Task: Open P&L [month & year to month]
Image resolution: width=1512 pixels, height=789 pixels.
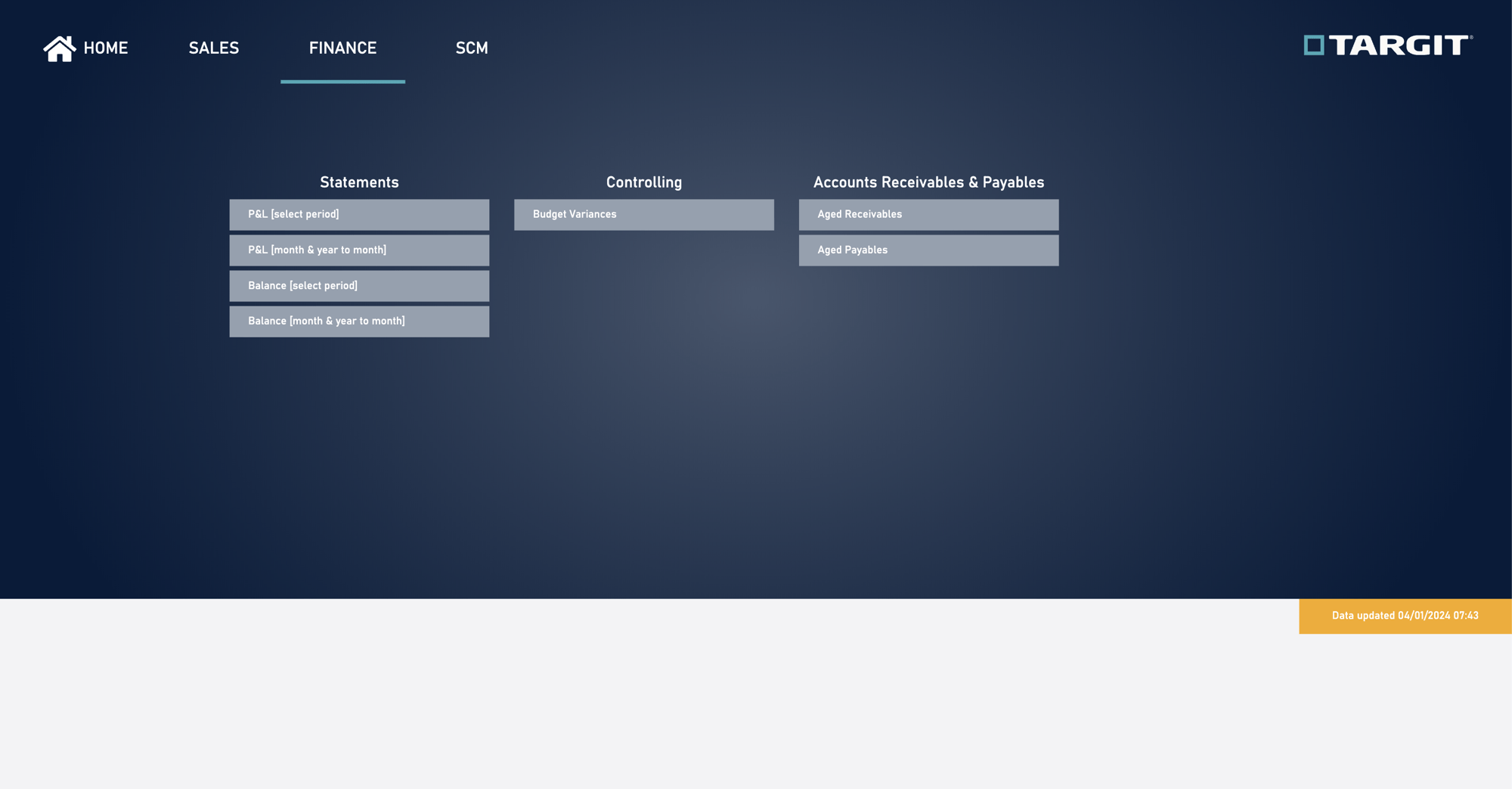Action: point(359,250)
